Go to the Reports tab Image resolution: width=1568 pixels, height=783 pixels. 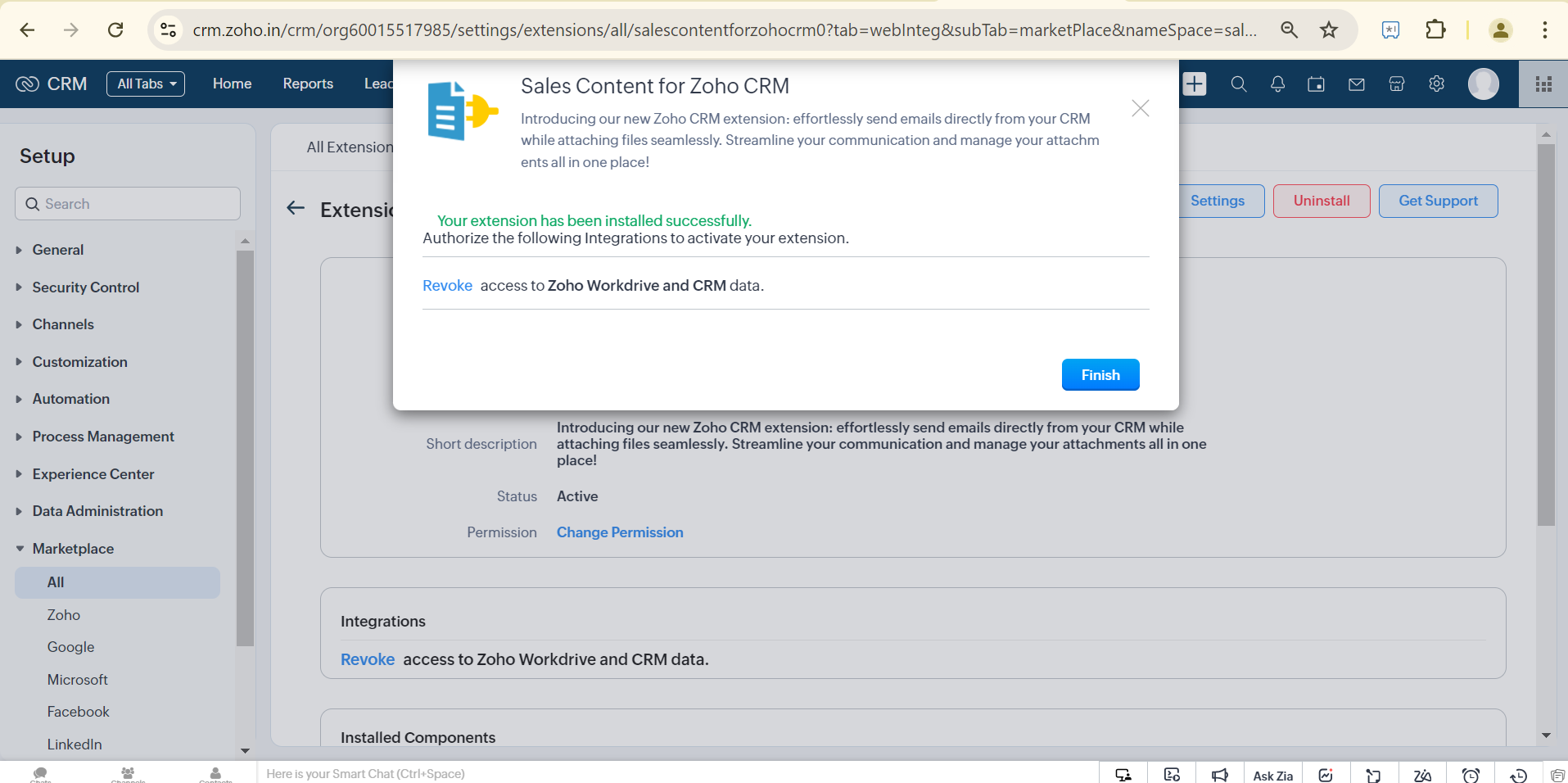click(x=308, y=84)
